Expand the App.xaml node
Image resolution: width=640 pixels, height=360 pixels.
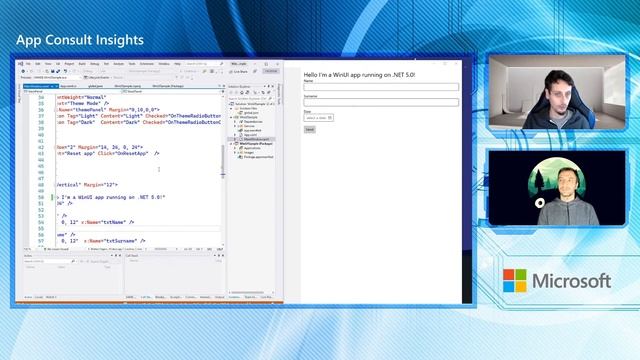click(x=235, y=135)
